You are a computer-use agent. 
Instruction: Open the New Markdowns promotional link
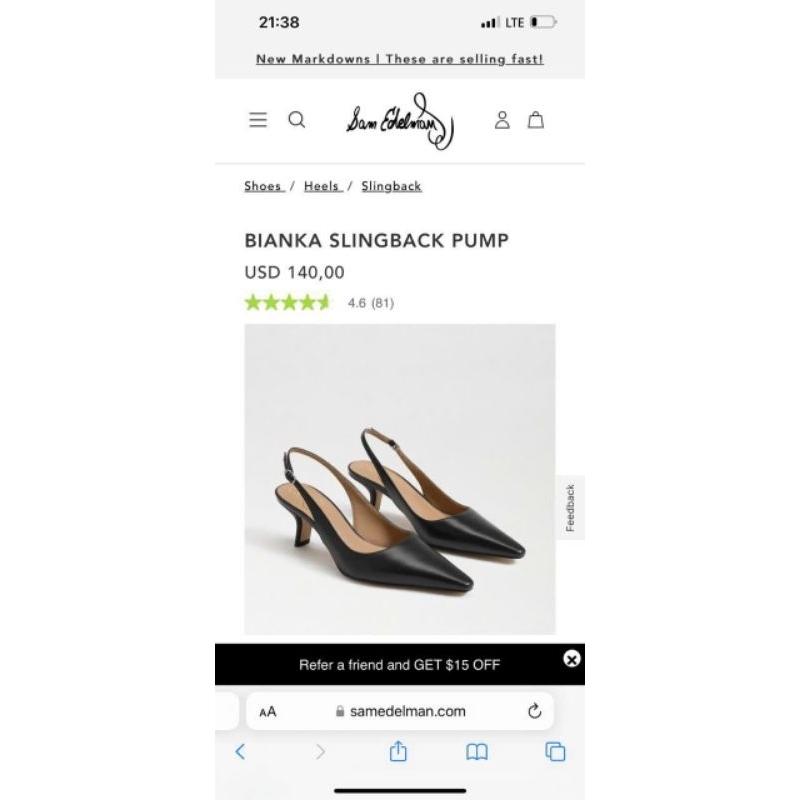[x=400, y=59]
